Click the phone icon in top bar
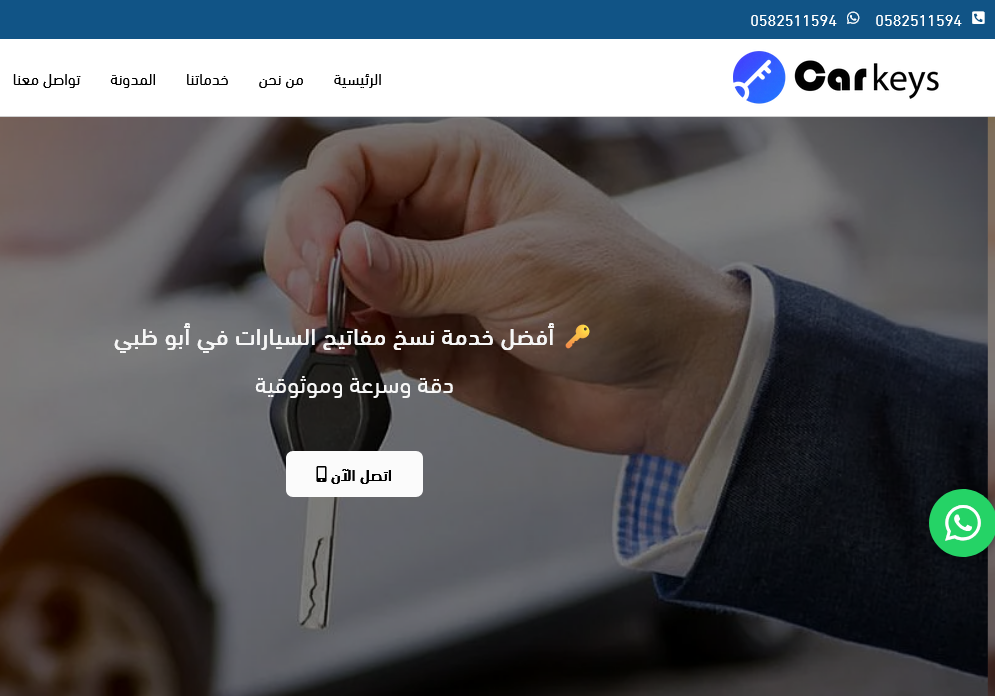 coord(978,18)
